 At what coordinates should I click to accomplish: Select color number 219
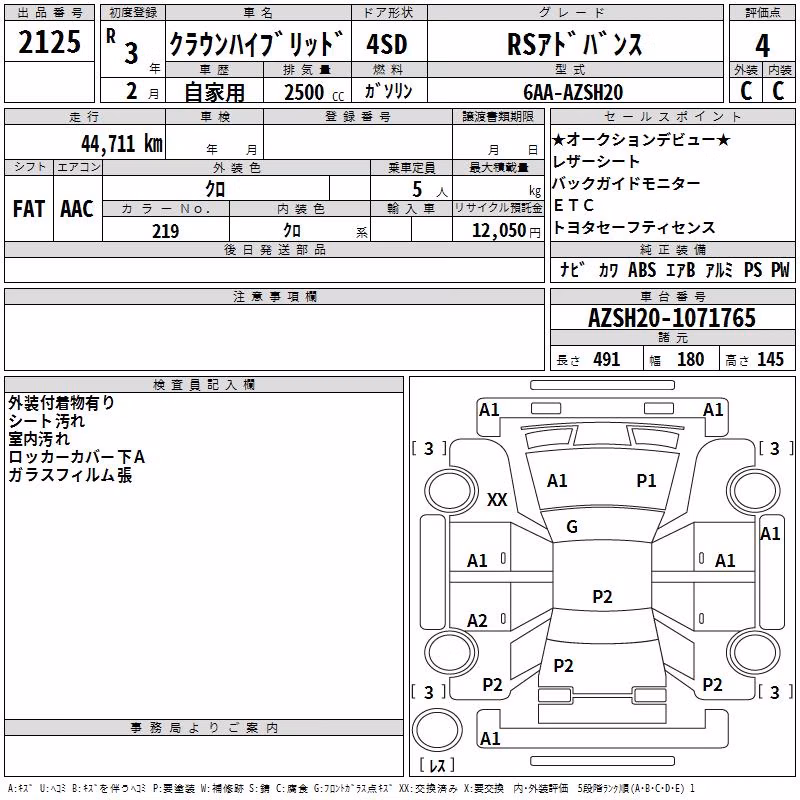point(166,231)
